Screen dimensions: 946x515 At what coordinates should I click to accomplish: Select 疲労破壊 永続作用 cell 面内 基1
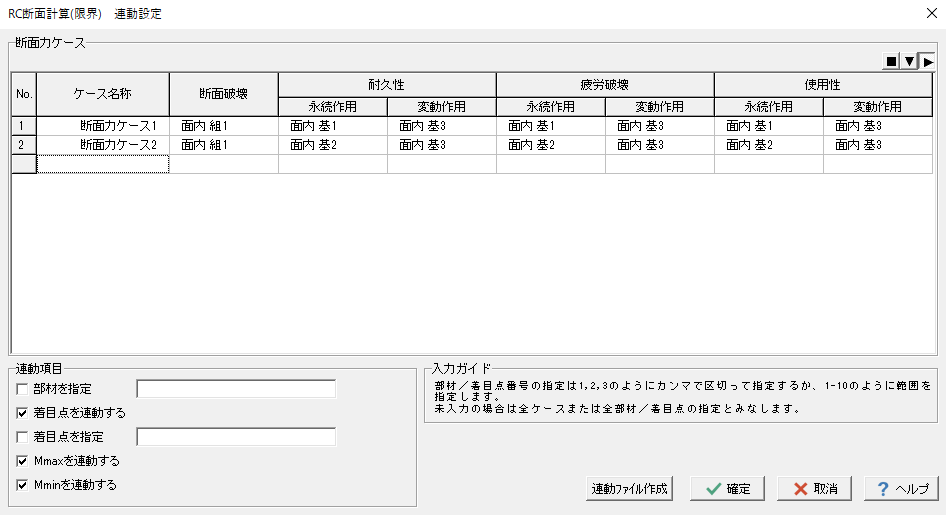(551, 126)
